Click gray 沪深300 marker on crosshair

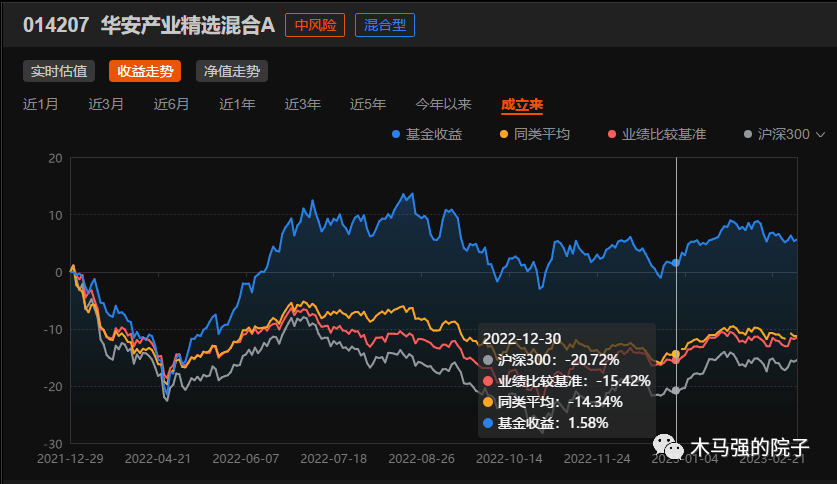(x=676, y=391)
